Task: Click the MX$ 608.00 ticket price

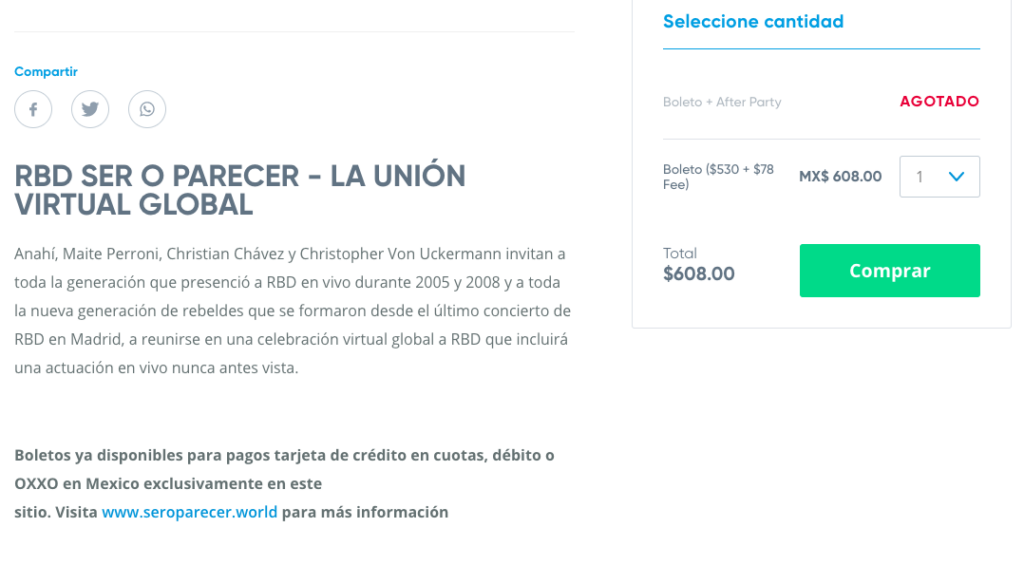Action: click(840, 177)
